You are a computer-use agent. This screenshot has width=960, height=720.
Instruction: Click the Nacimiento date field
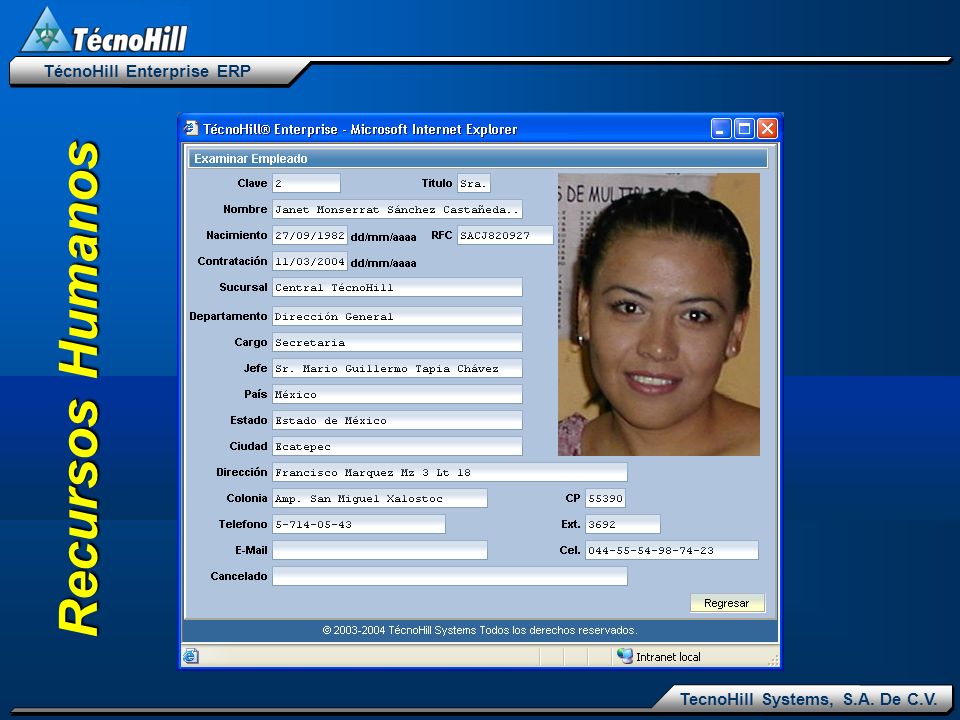(x=310, y=235)
